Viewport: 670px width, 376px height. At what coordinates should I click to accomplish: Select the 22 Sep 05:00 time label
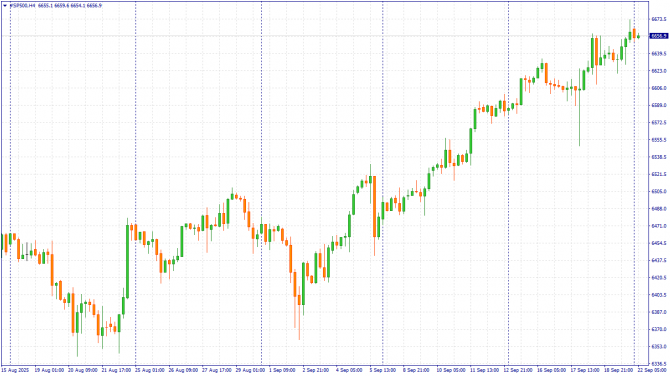click(x=652, y=370)
